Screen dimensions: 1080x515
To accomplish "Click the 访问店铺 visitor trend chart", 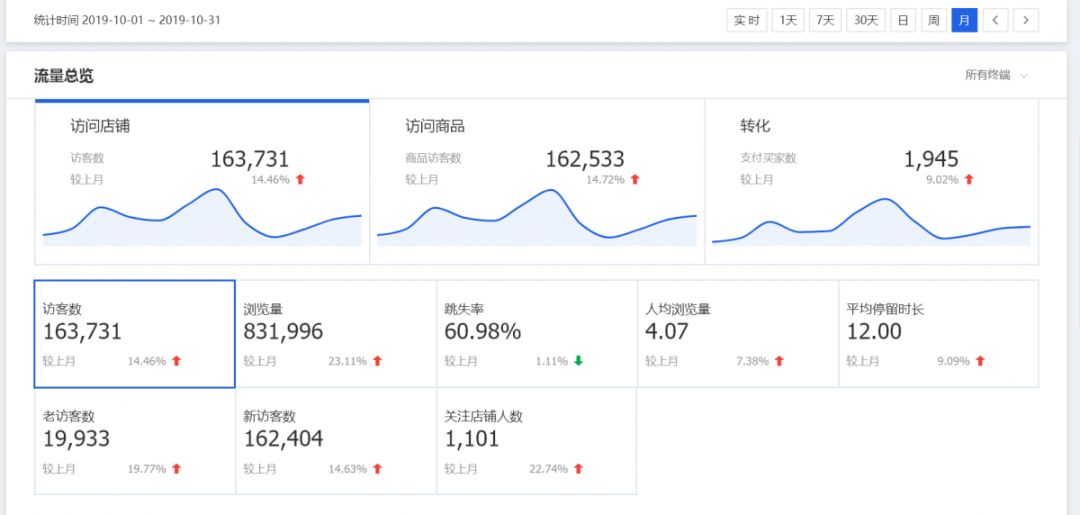I will click(202, 217).
